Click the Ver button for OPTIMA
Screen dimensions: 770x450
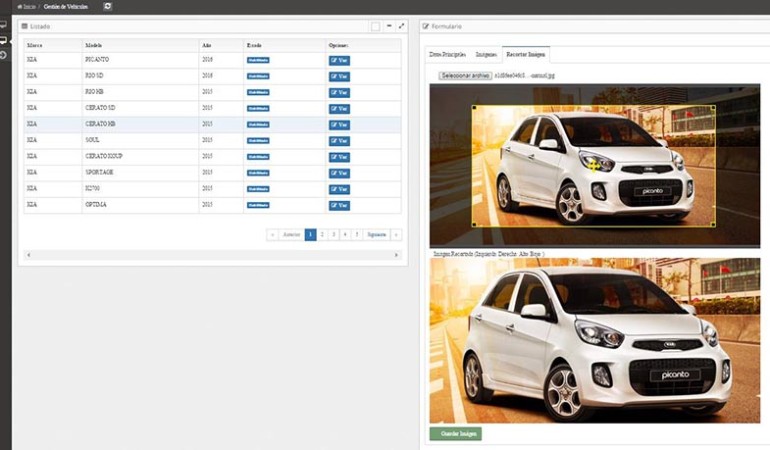(339, 205)
